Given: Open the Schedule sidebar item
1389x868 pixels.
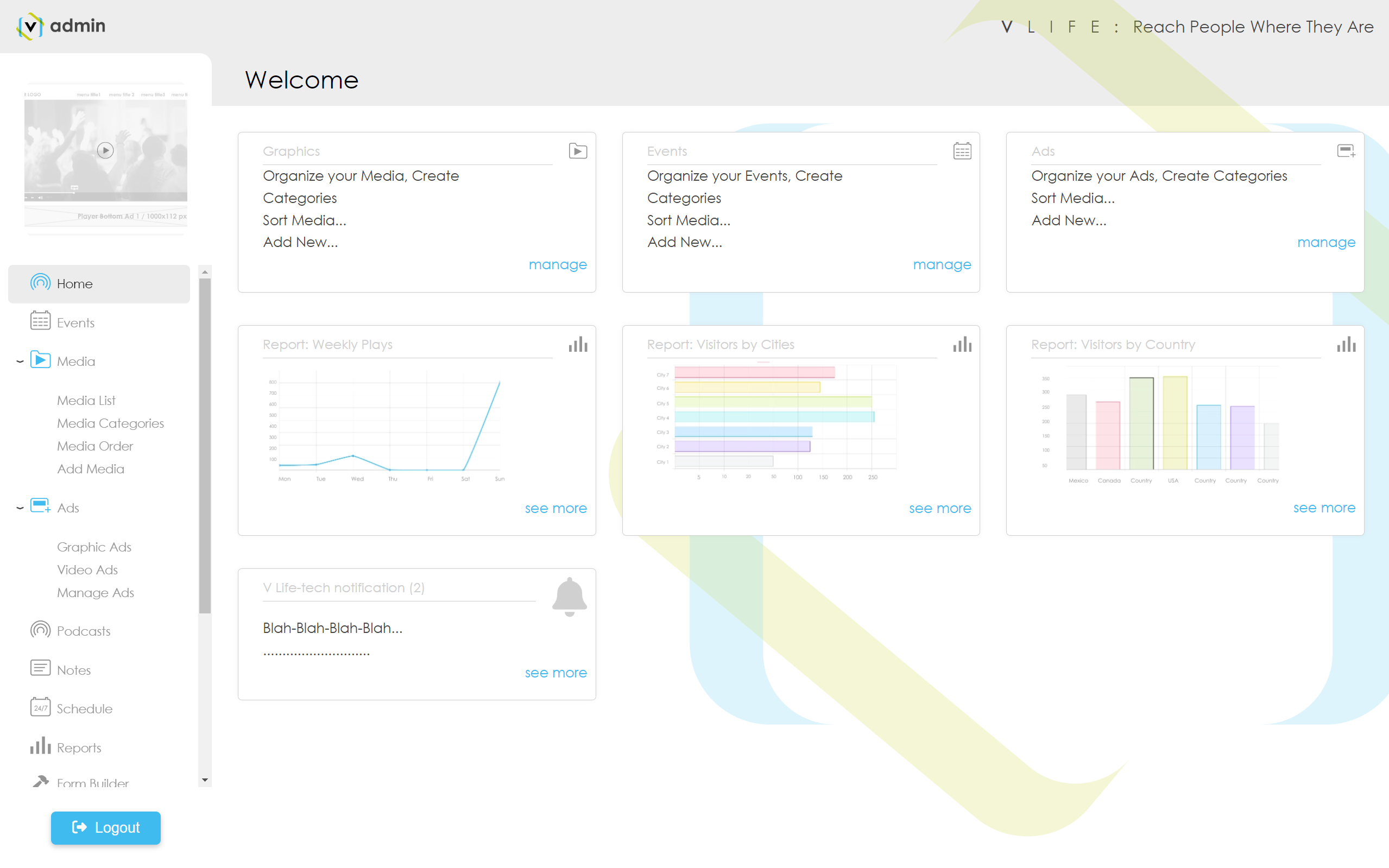Looking at the screenshot, I should 84,708.
